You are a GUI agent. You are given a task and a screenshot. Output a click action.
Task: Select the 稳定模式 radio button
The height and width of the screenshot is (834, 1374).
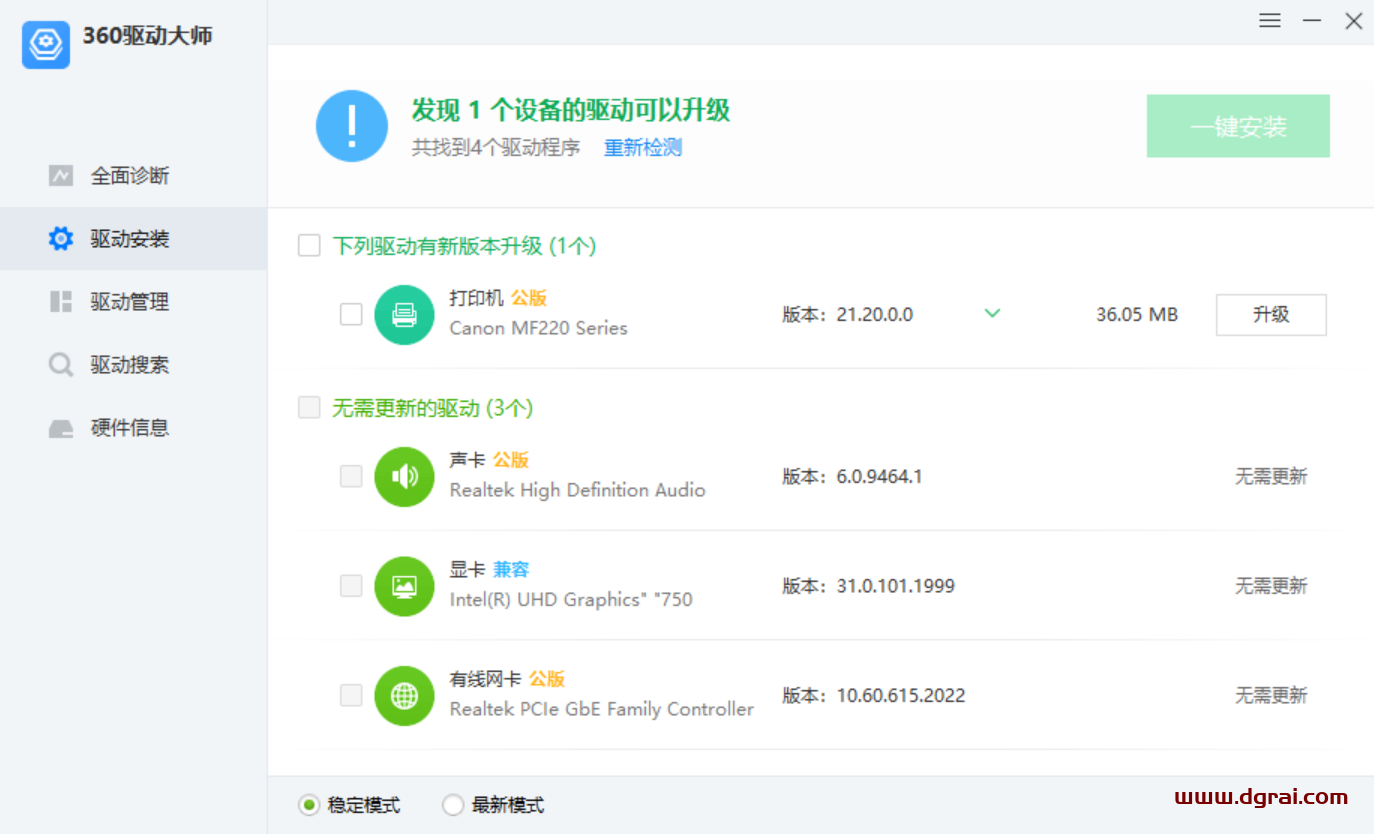(309, 805)
